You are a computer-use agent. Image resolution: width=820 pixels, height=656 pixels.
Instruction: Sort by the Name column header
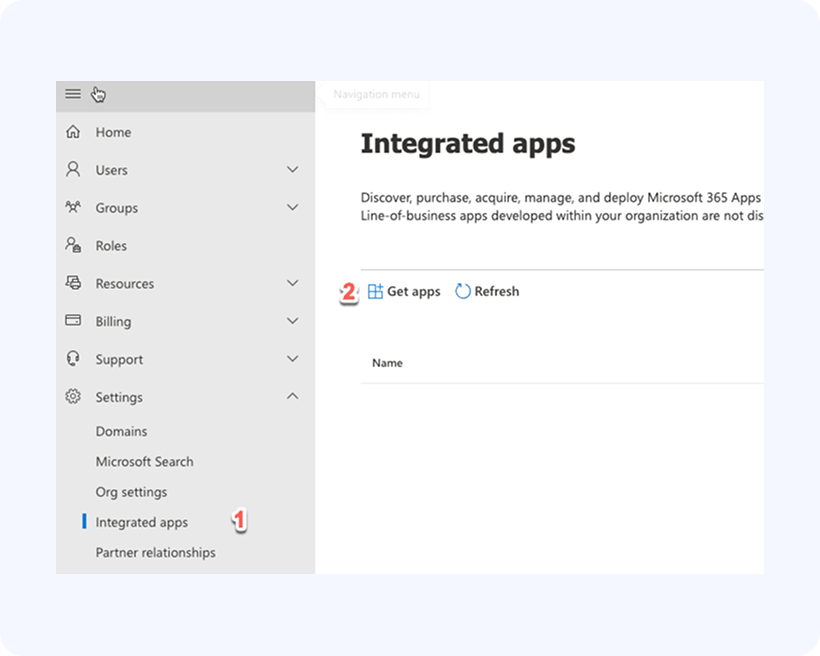[387, 363]
